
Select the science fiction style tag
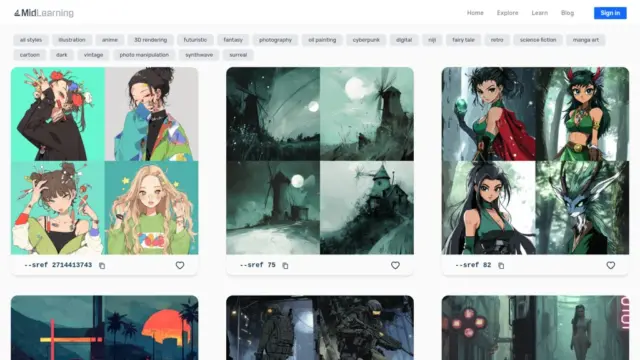[x=538, y=40]
